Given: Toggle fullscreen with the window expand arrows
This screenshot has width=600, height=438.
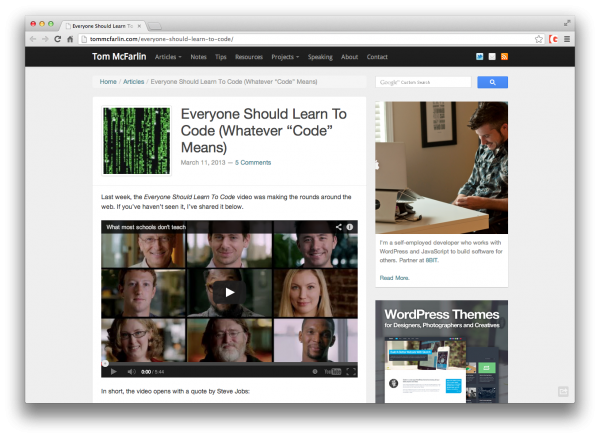Looking at the screenshot, I should click(x=567, y=23).
